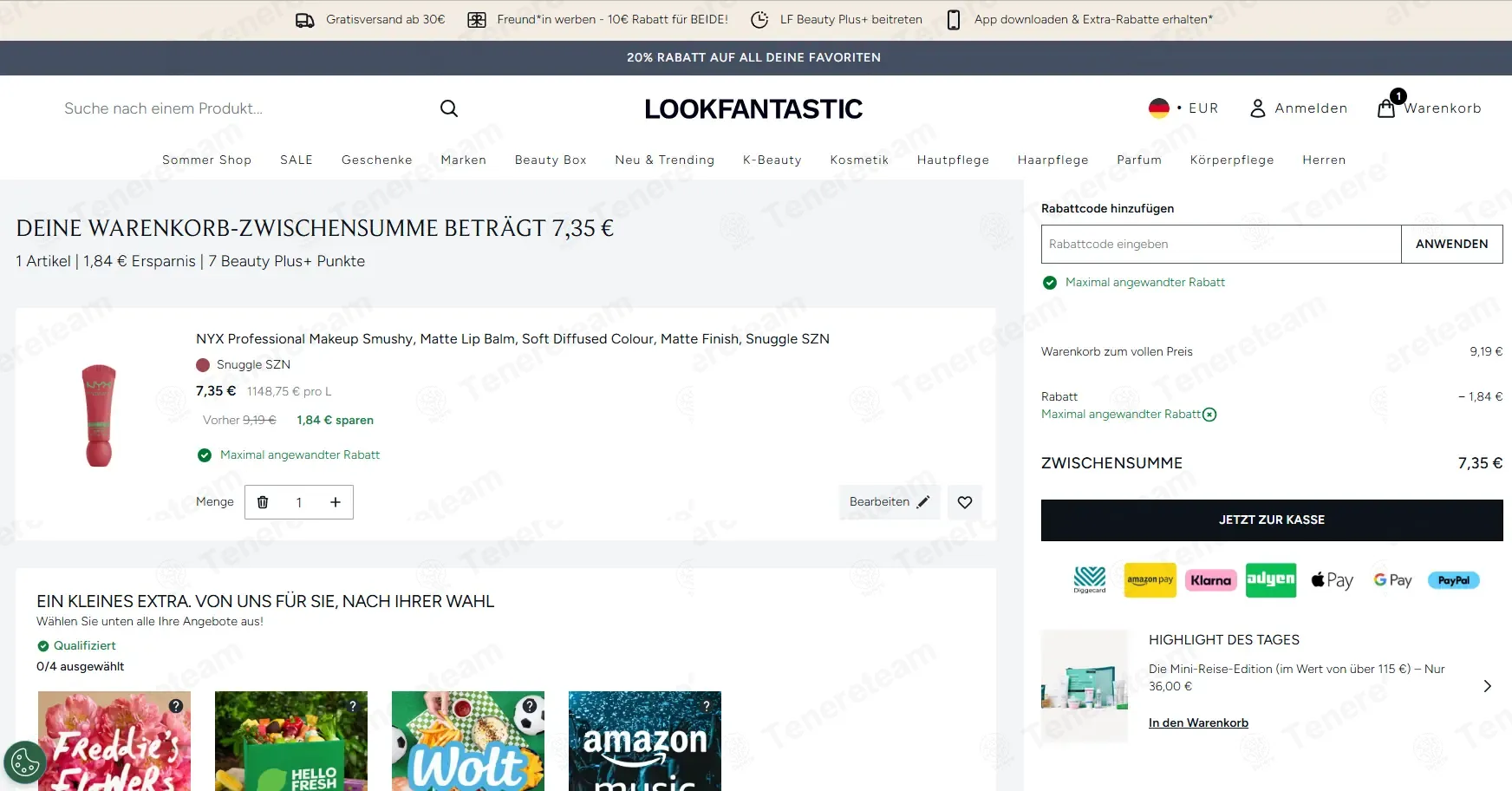Delete item with trash icon
Screen dimensions: 1512x791
point(263,502)
